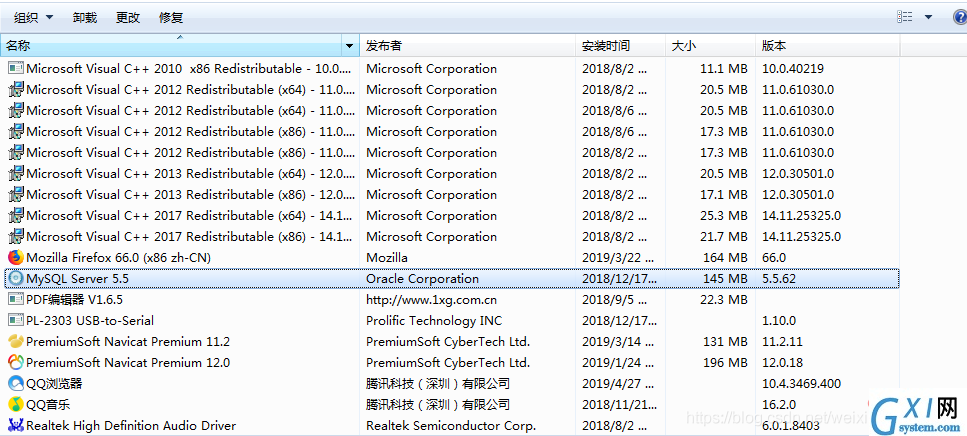
Task: Click 'http://www.1xg.com.cn' publisher text
Action: click(431, 300)
